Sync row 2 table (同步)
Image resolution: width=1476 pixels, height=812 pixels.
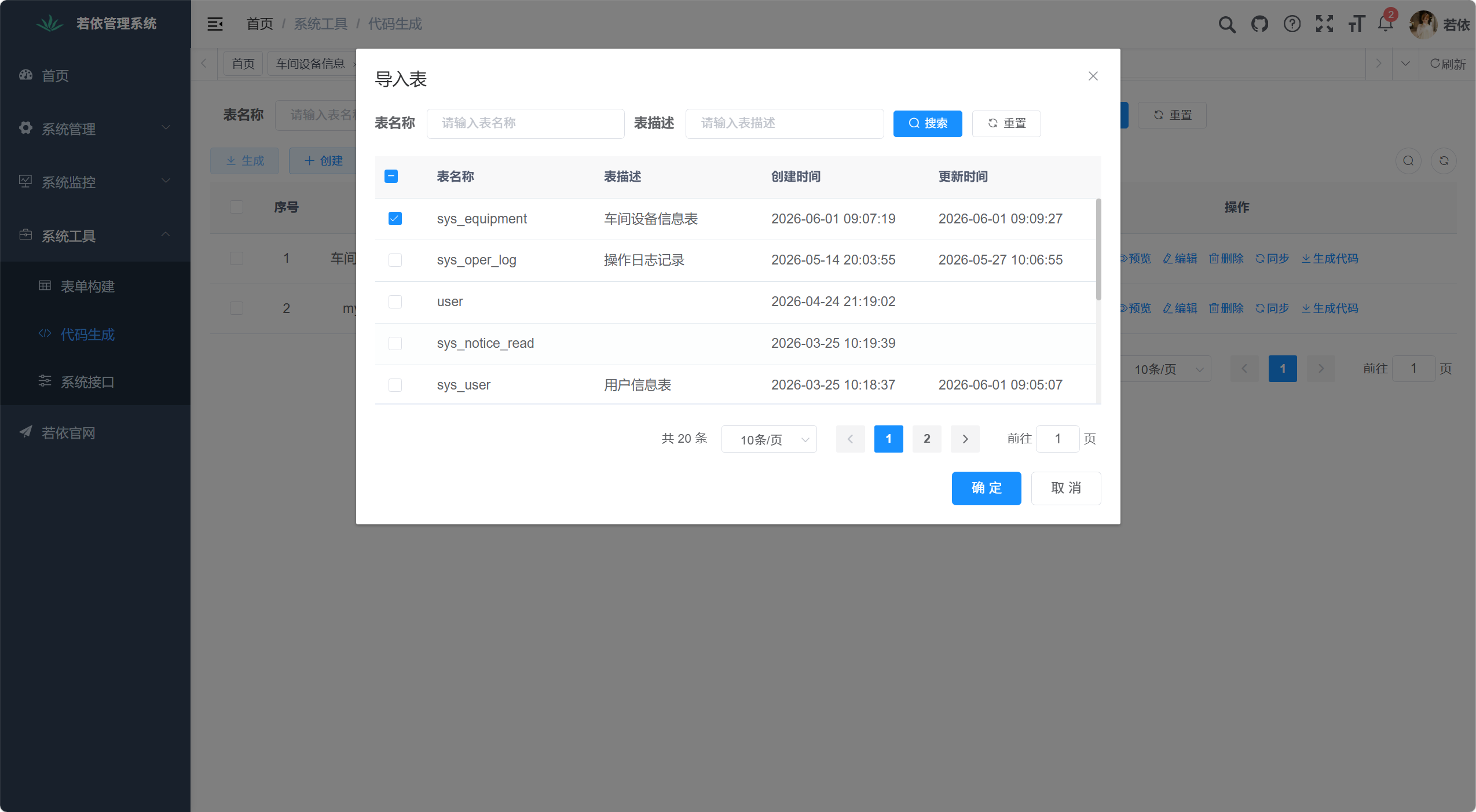pos(1272,308)
